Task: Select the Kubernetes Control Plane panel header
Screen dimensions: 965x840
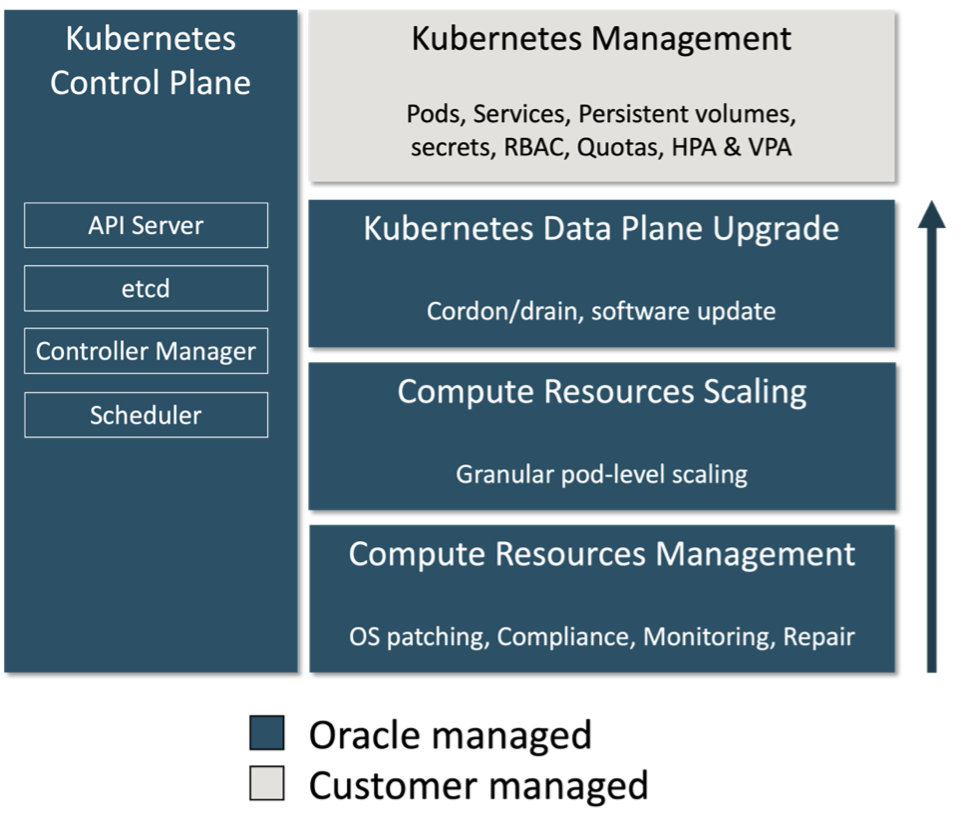Action: [x=150, y=60]
